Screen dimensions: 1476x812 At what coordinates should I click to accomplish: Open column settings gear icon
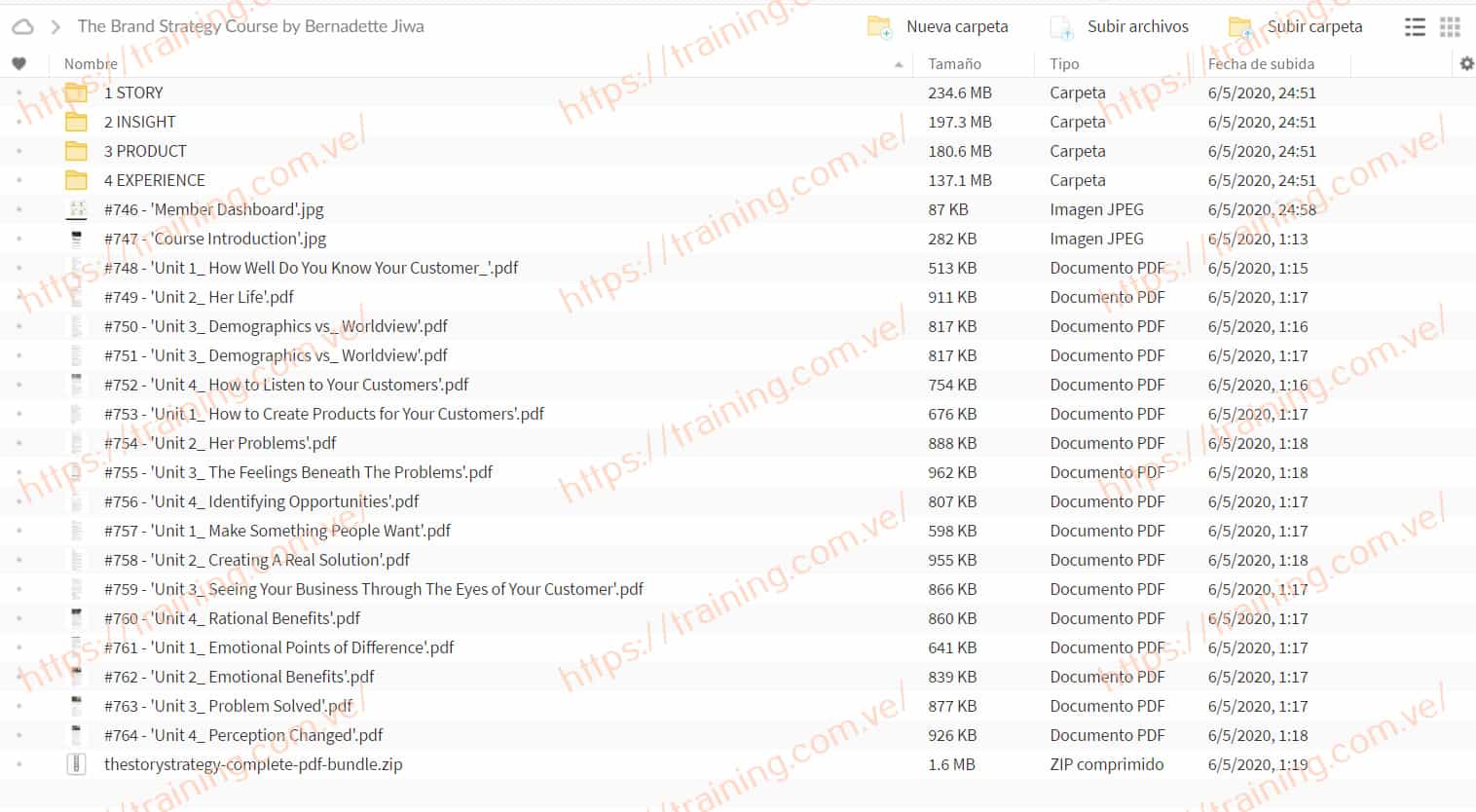(x=1466, y=64)
